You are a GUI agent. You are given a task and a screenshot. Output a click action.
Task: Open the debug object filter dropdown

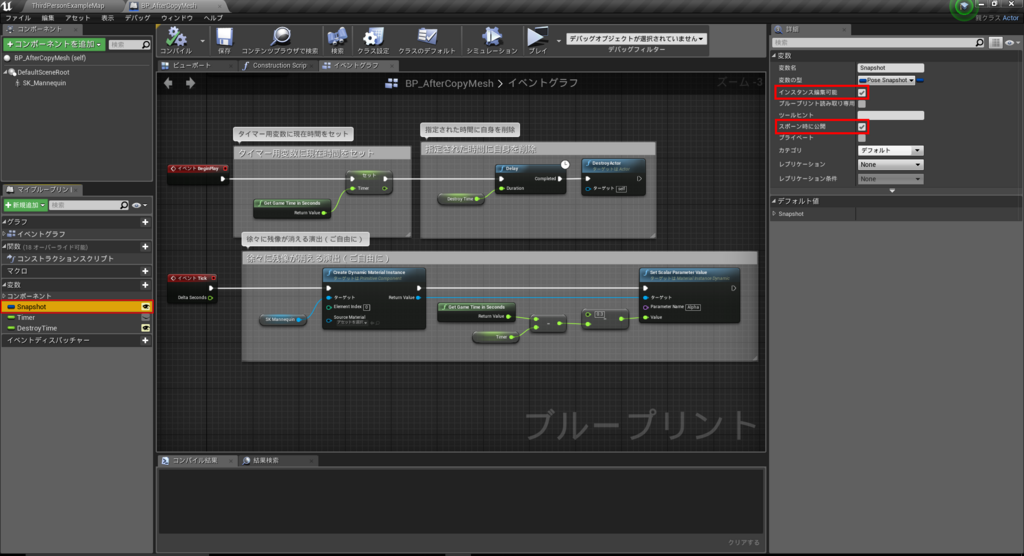click(636, 39)
